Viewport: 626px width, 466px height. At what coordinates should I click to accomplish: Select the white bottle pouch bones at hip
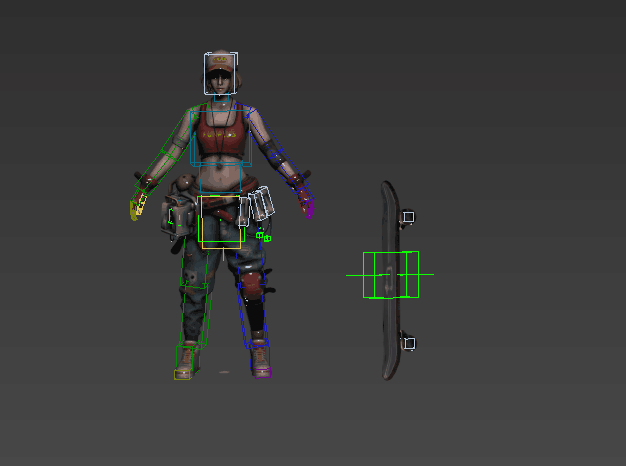(x=256, y=207)
